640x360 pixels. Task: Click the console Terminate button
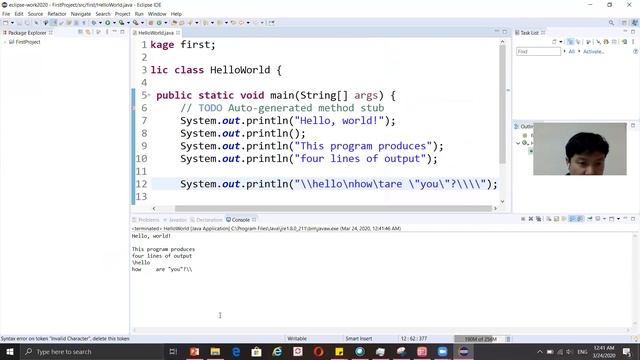pos(523,219)
